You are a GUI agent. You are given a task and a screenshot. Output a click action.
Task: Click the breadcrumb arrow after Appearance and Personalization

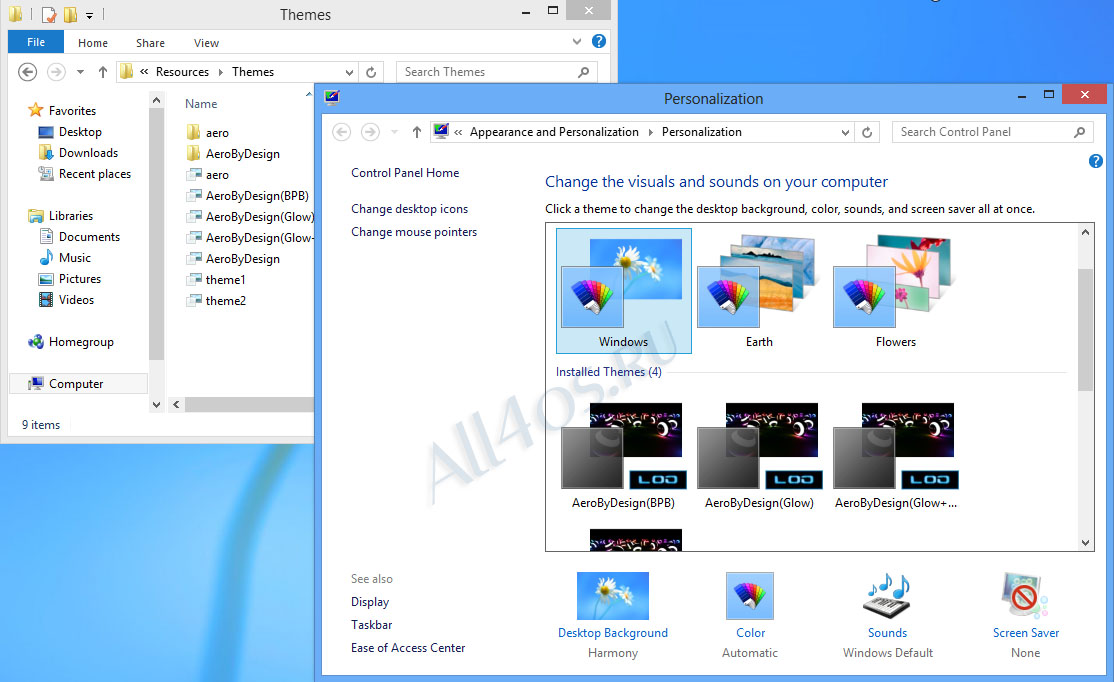pos(650,132)
